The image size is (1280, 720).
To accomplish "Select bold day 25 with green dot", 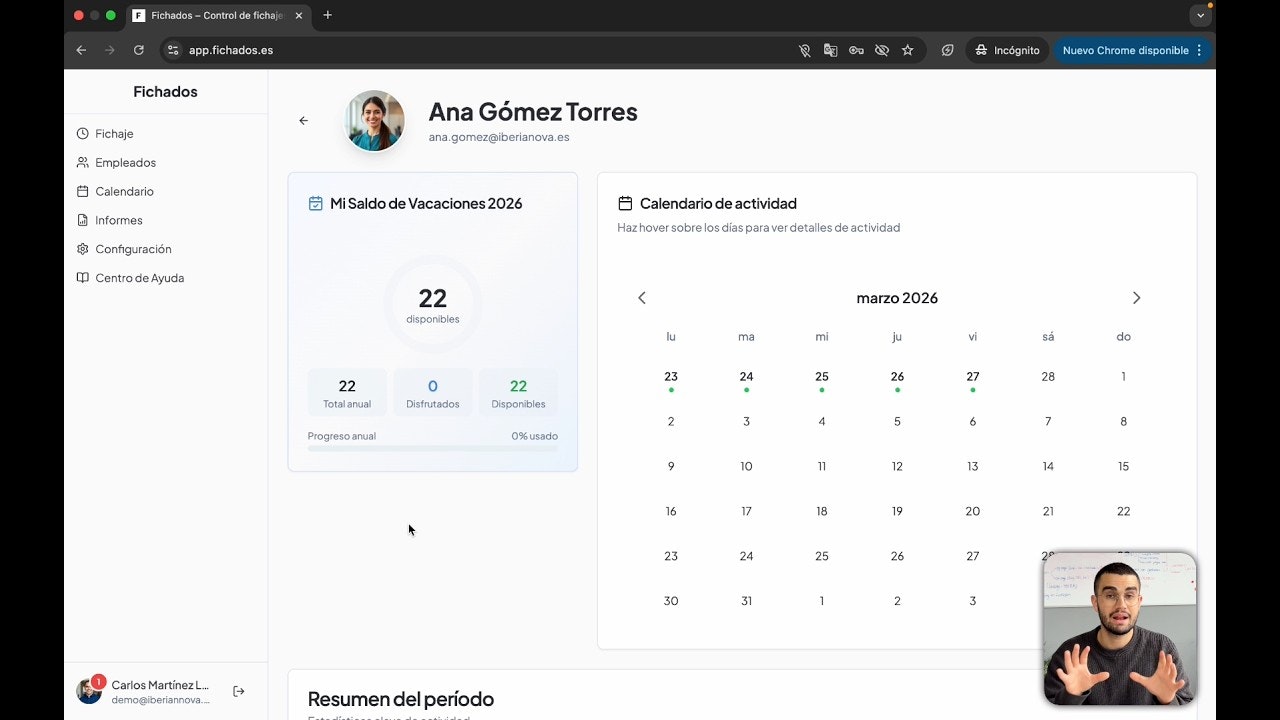I will (822, 378).
